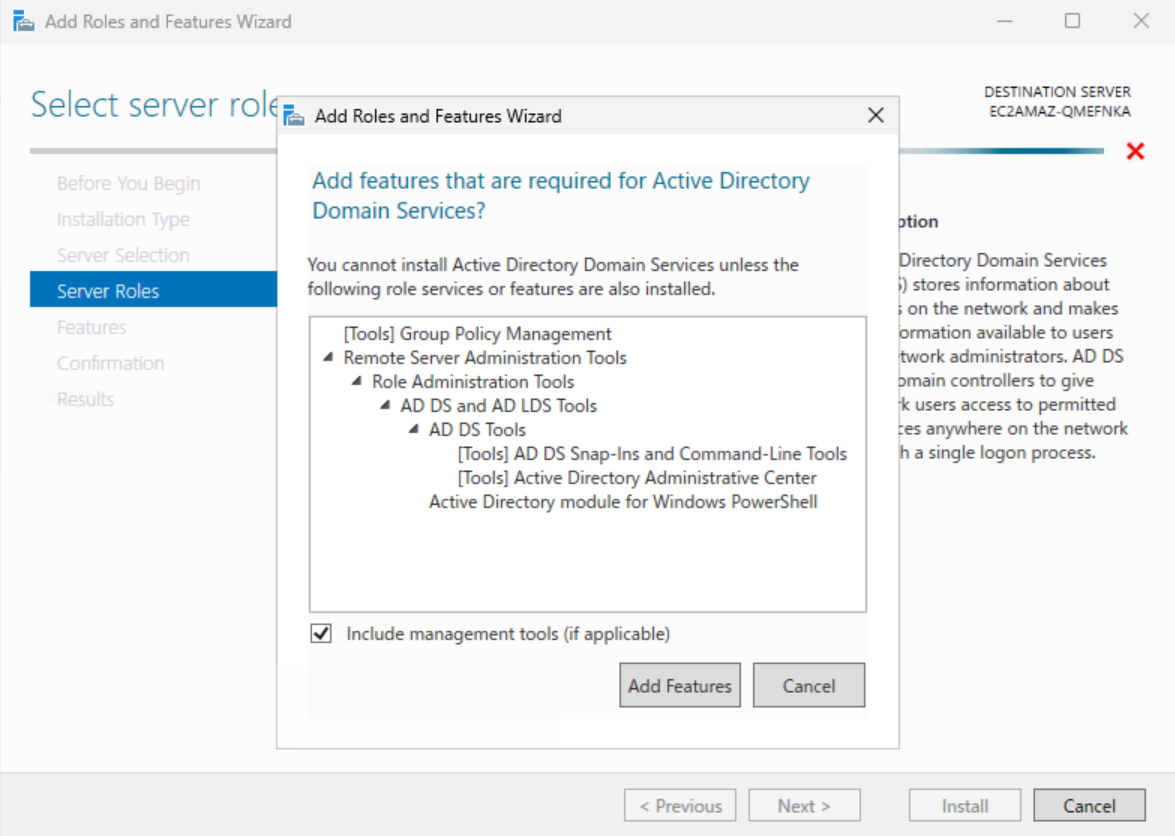Open the Before You Begin step
The height and width of the screenshot is (836, 1175).
click(128, 183)
